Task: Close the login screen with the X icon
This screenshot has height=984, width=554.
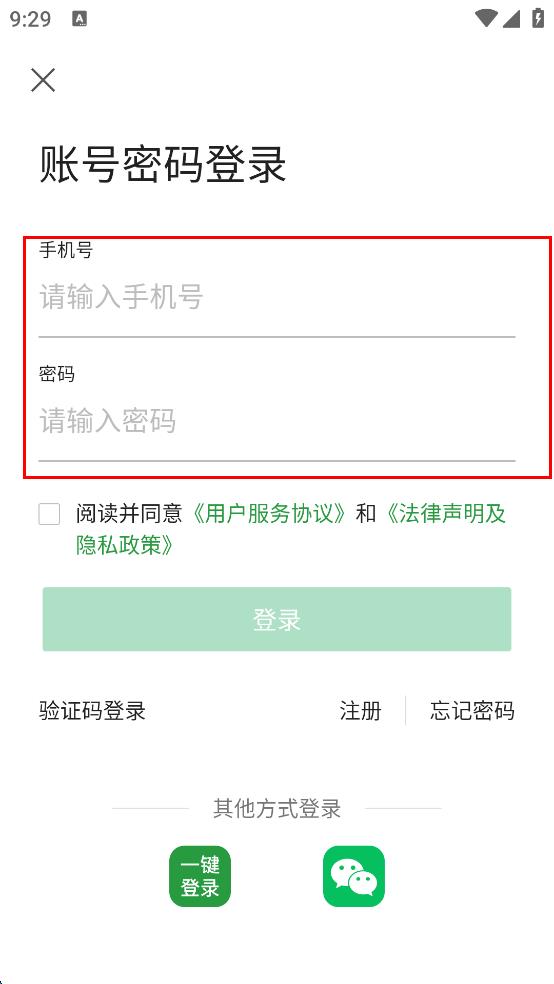Action: 43,80
